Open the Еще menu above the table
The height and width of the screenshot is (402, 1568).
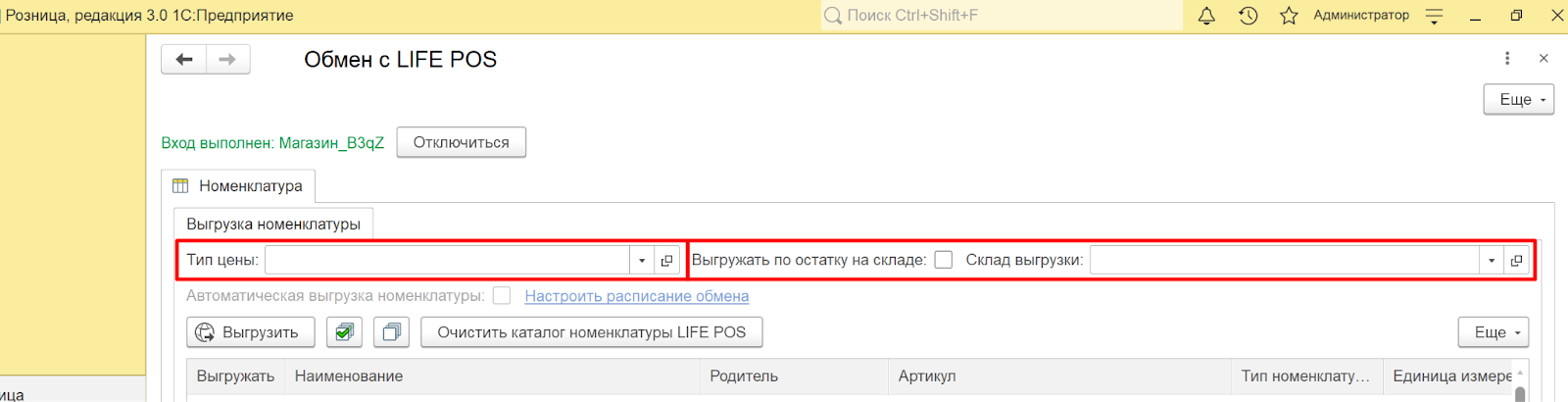pyautogui.click(x=1493, y=332)
